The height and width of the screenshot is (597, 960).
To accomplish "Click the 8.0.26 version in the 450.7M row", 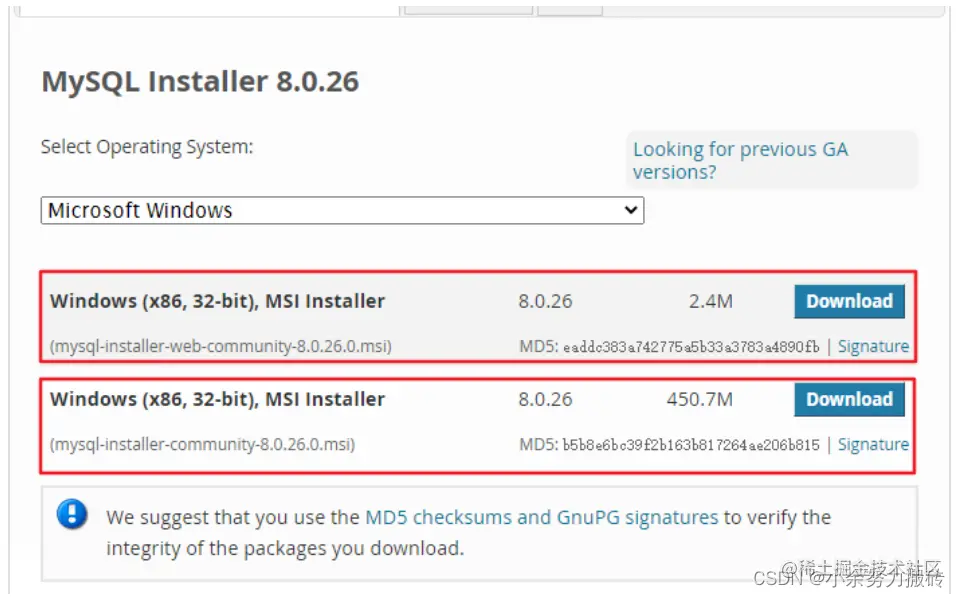I will tap(546, 399).
